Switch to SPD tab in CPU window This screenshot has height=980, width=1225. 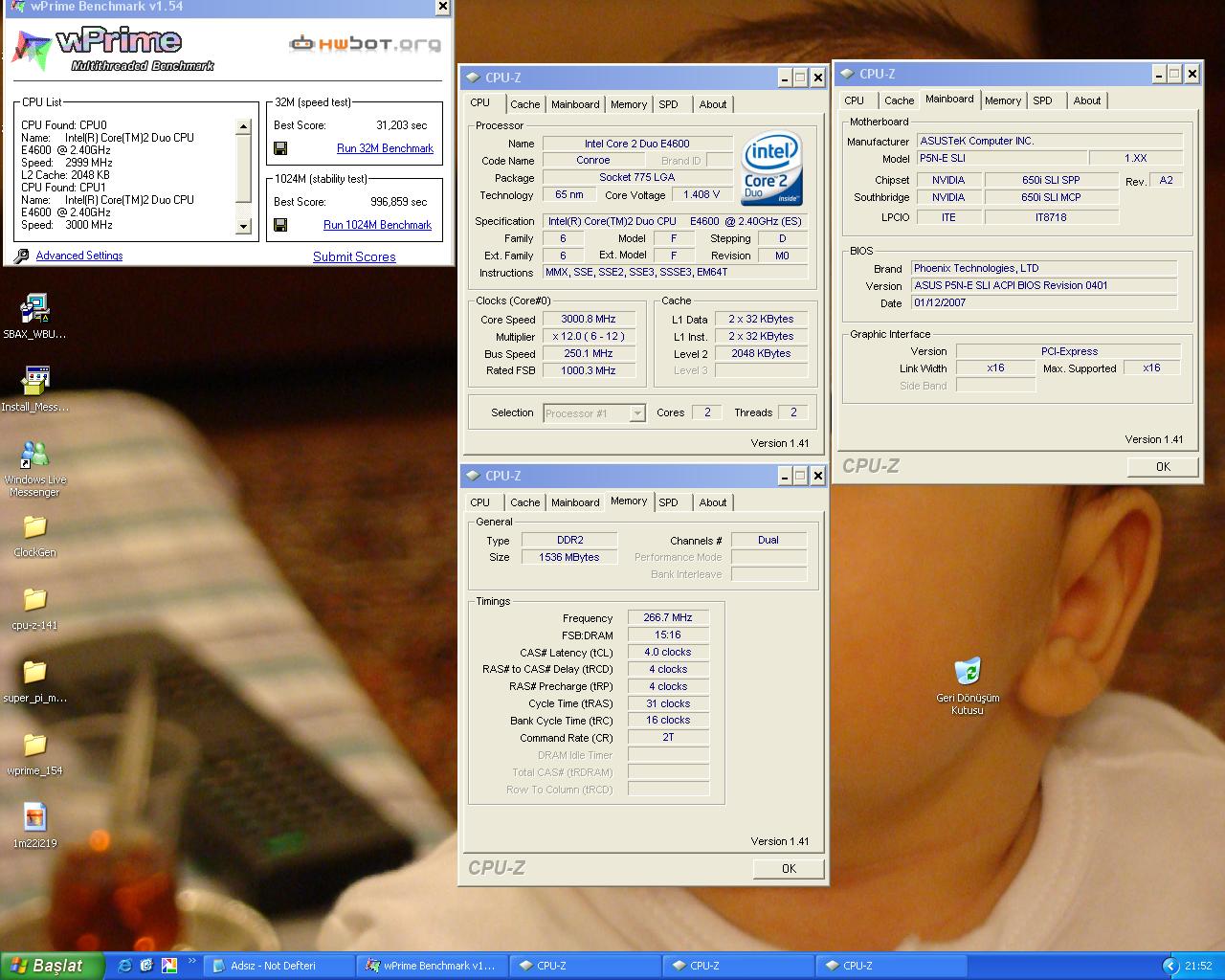click(x=668, y=104)
